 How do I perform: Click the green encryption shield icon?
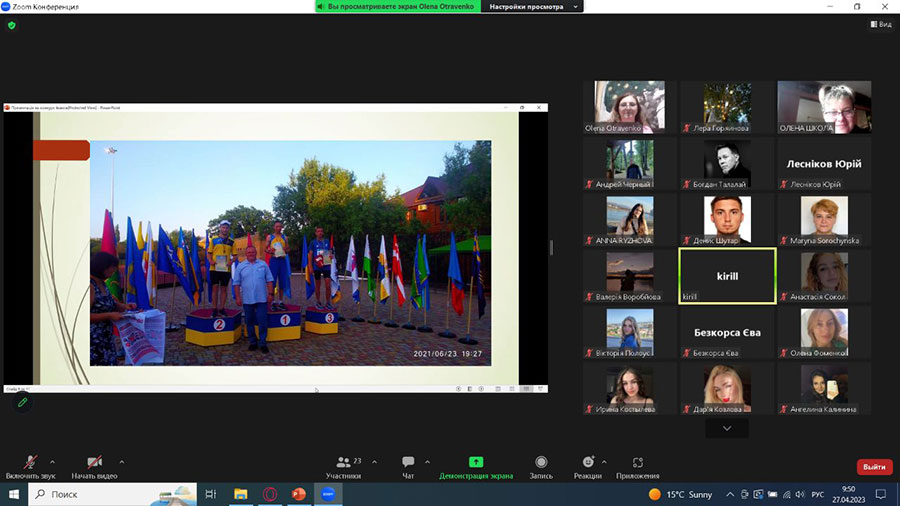pyautogui.click(x=12, y=25)
